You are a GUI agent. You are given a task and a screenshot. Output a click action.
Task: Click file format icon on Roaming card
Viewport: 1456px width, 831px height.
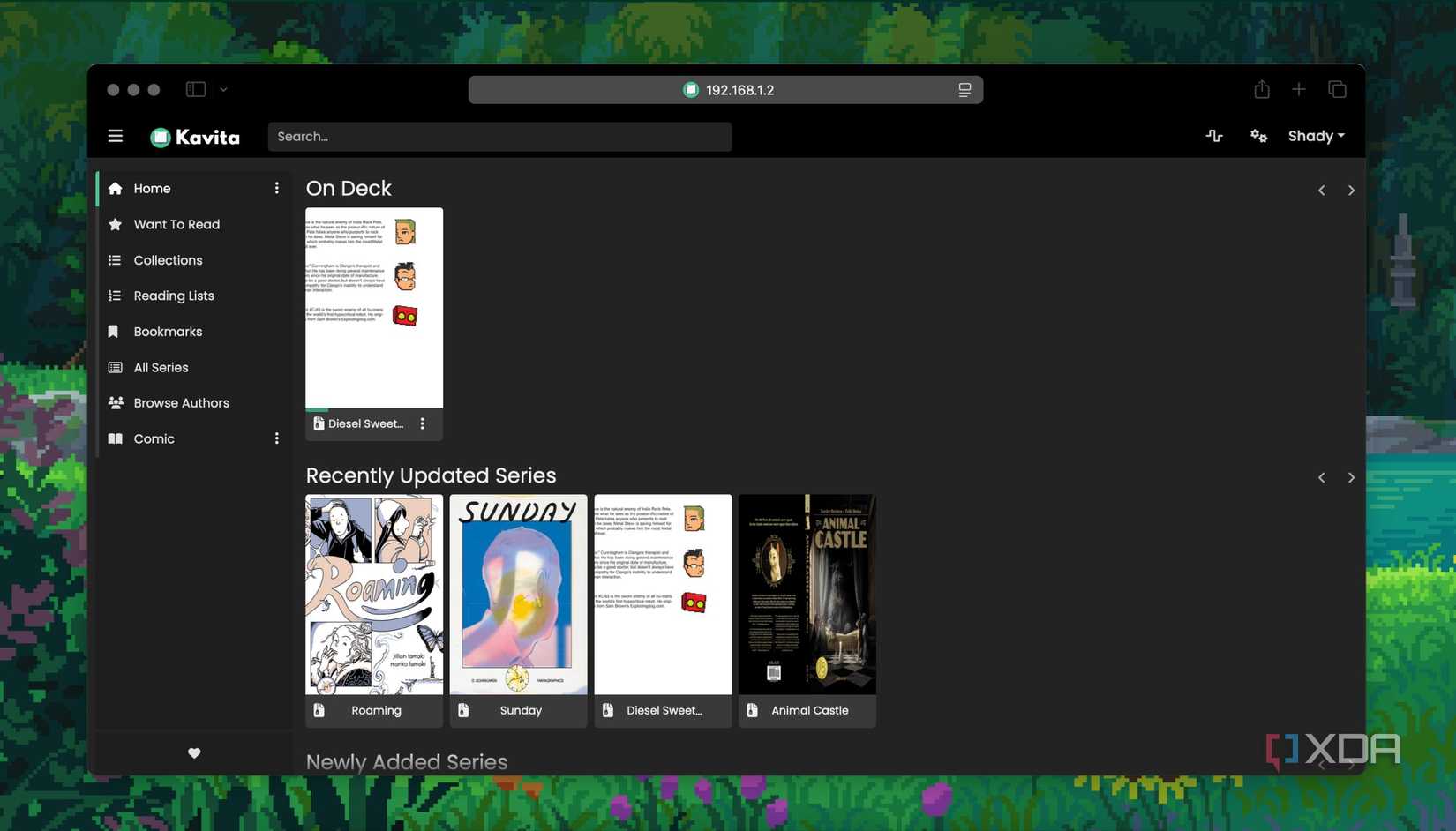(319, 711)
